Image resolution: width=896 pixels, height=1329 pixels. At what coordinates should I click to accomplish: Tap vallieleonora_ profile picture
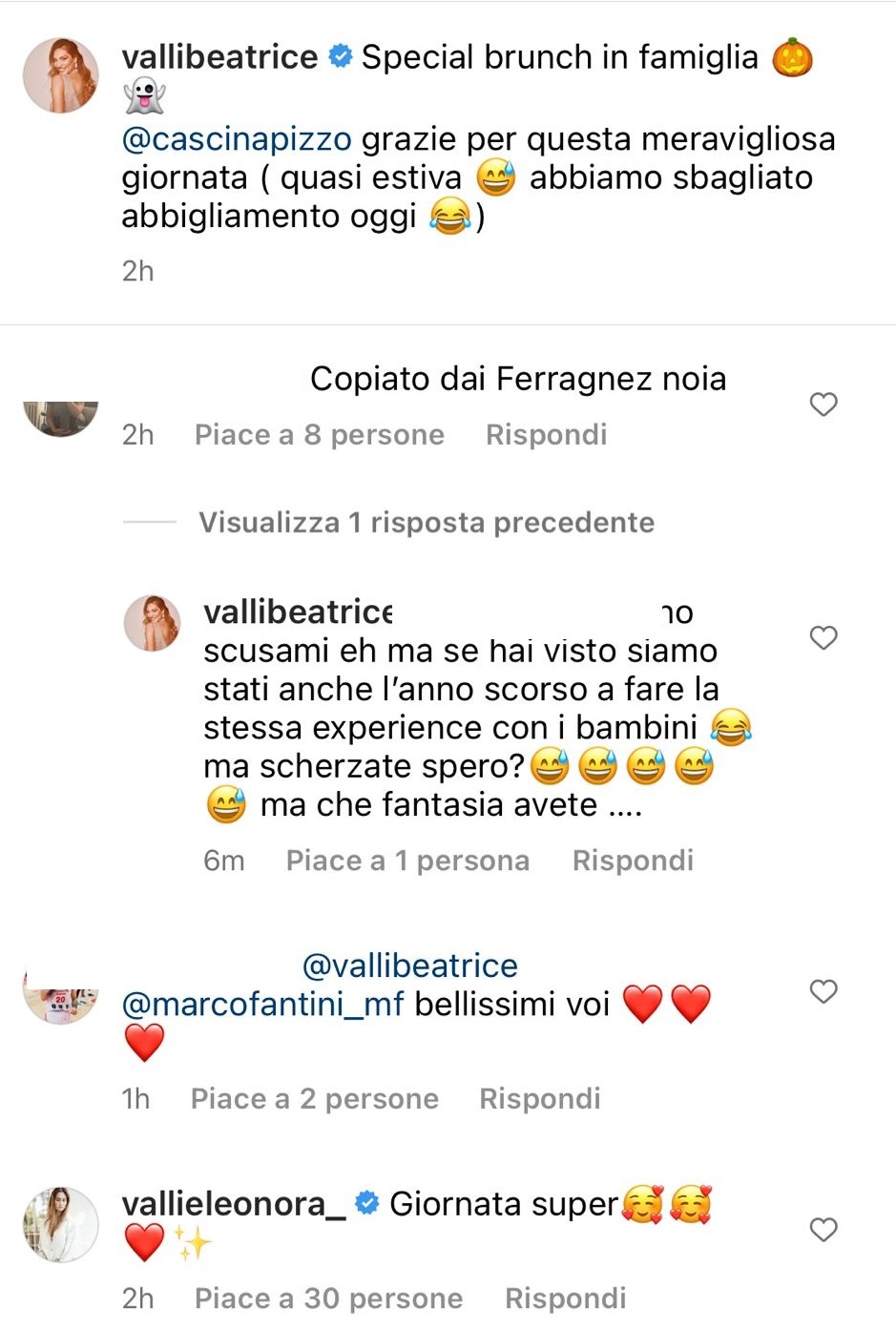60,1224
